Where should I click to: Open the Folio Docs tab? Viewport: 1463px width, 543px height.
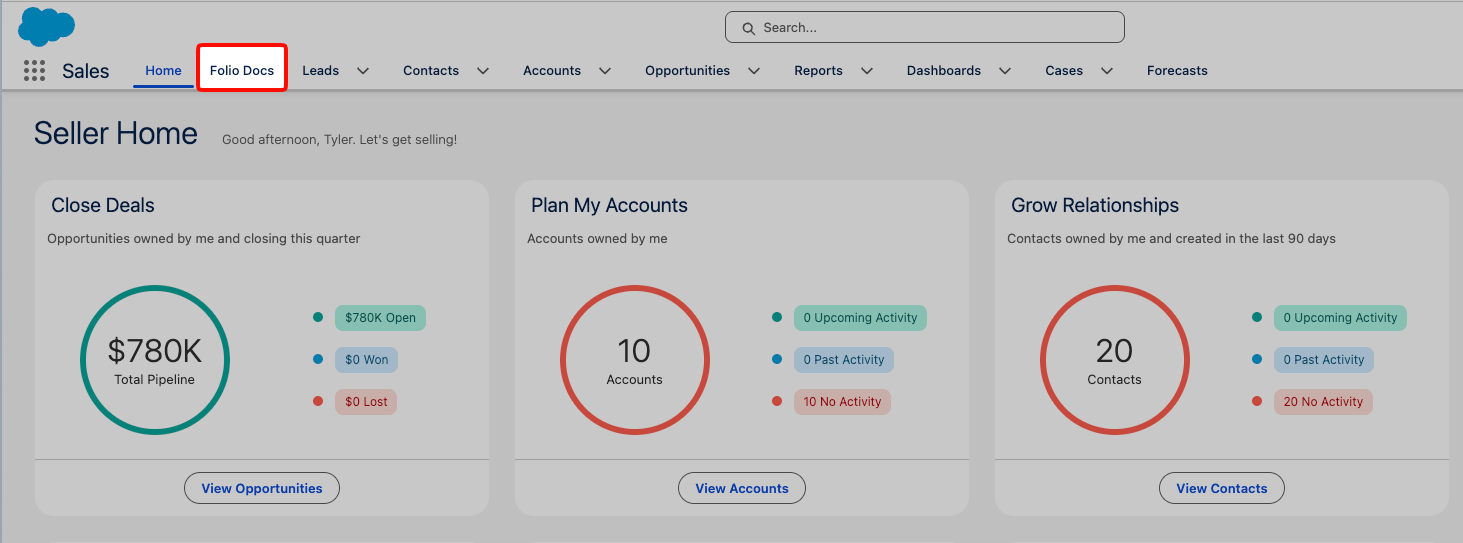[242, 71]
